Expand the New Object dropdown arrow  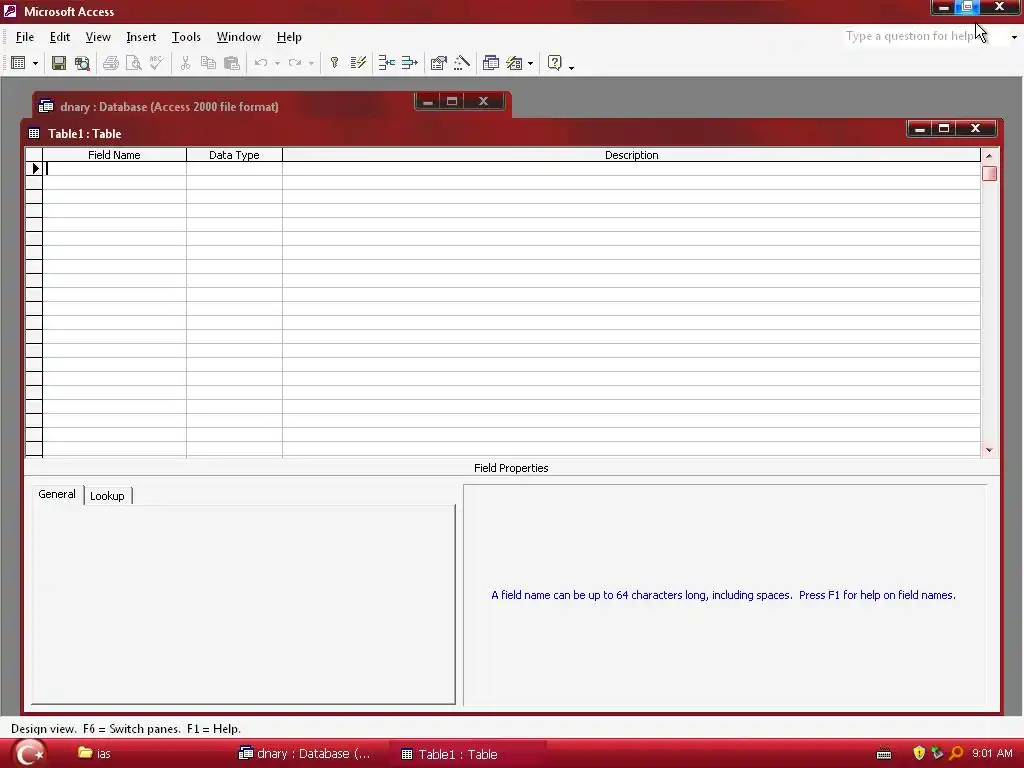click(x=530, y=63)
